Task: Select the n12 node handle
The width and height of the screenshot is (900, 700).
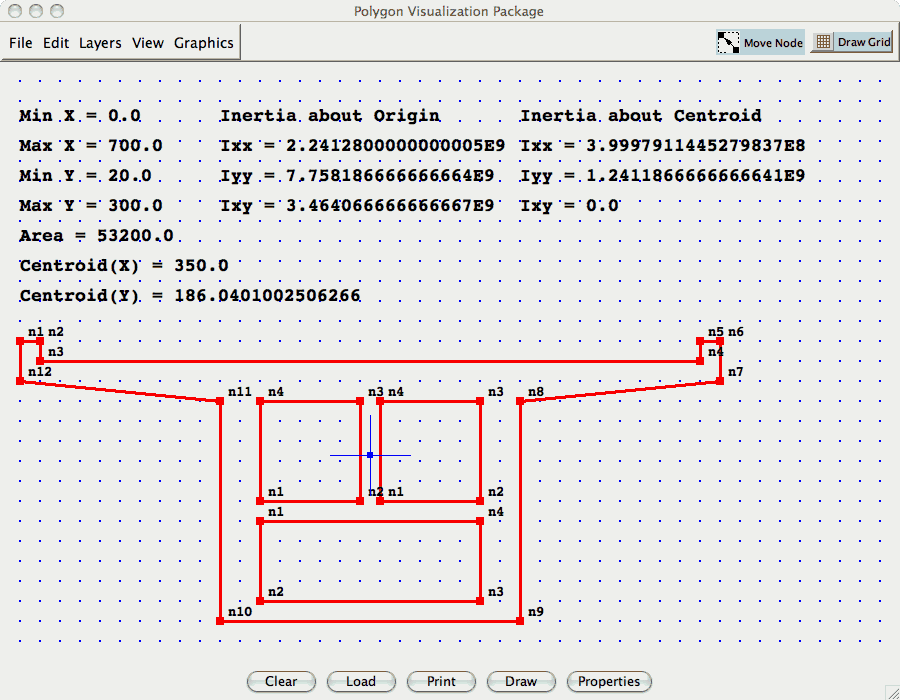Action: point(20,381)
